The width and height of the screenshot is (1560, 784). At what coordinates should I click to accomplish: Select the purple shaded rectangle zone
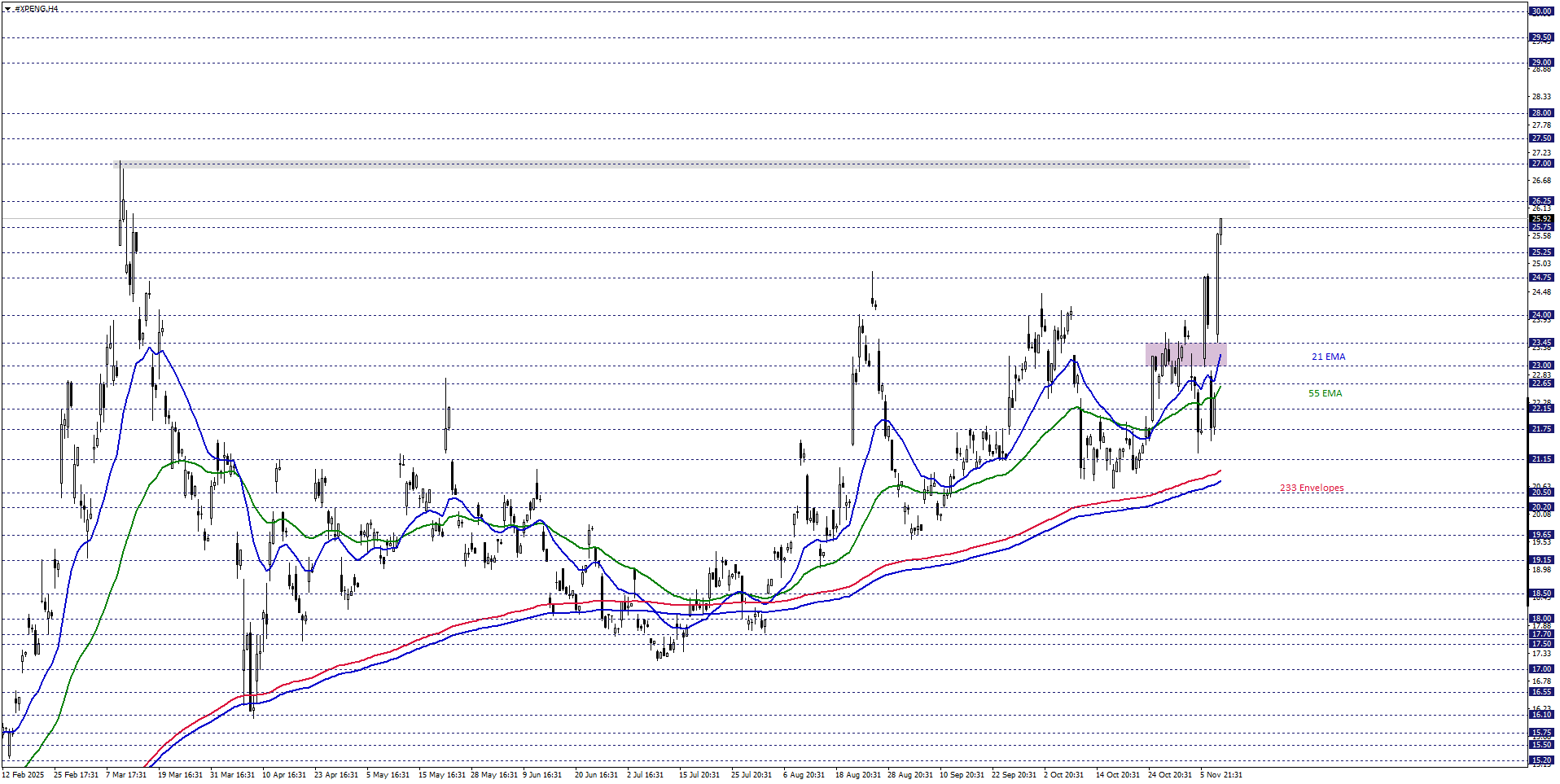coord(1185,354)
